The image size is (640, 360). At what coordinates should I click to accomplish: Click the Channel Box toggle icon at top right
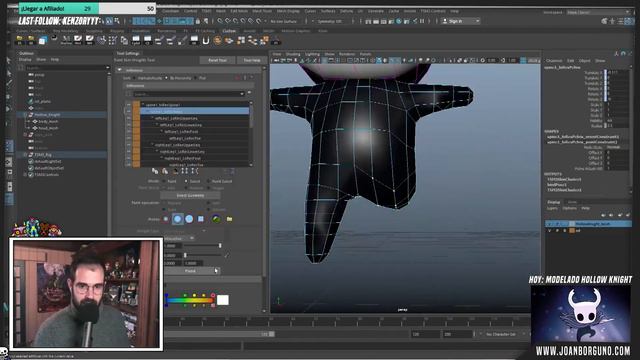coord(631,21)
